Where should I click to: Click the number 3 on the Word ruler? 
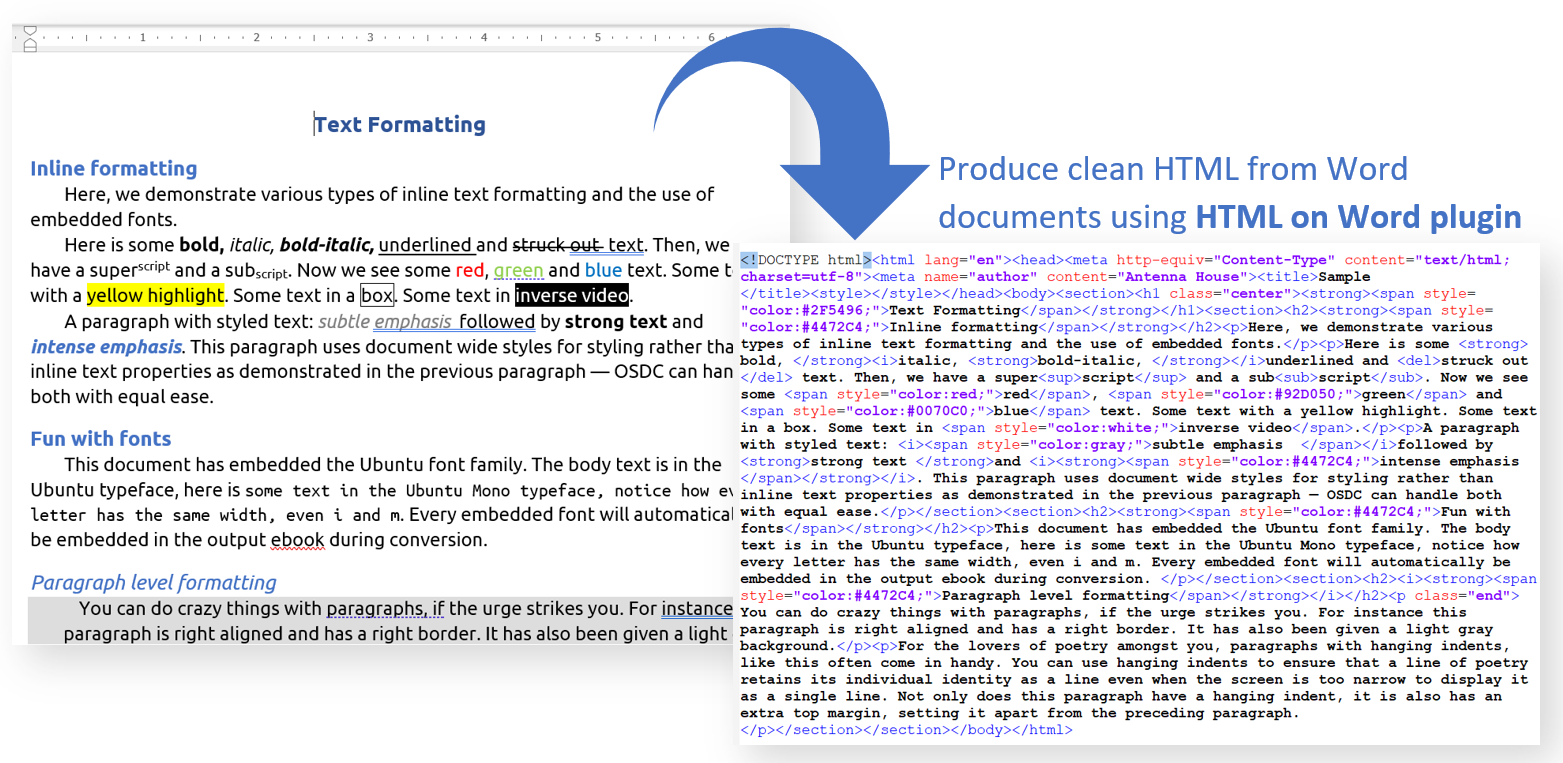pos(370,38)
